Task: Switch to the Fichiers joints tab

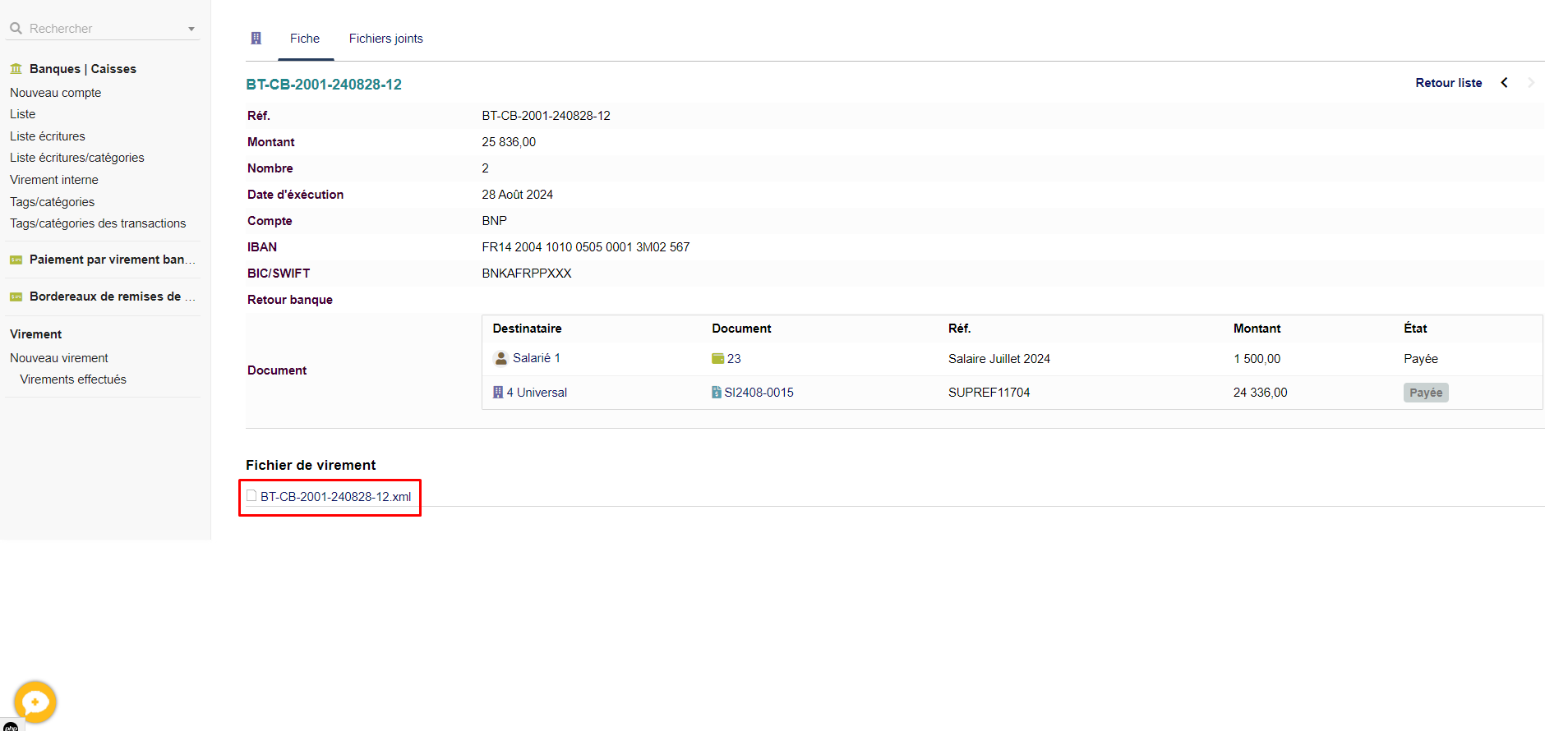Action: [386, 39]
